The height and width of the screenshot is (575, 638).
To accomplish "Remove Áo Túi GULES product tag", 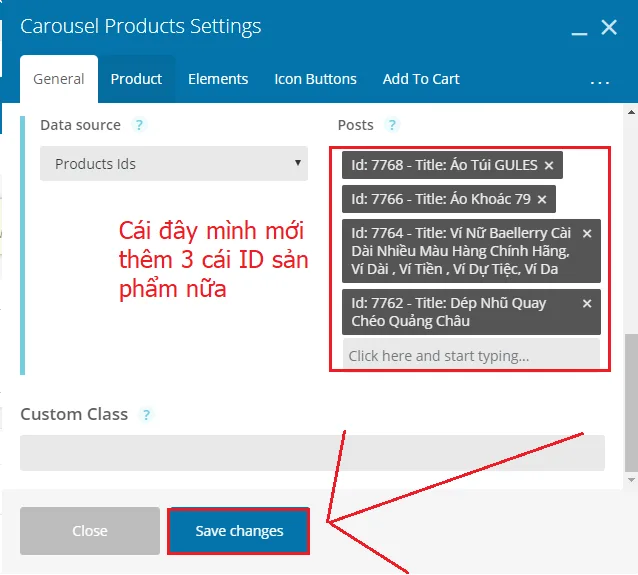I will click(548, 165).
